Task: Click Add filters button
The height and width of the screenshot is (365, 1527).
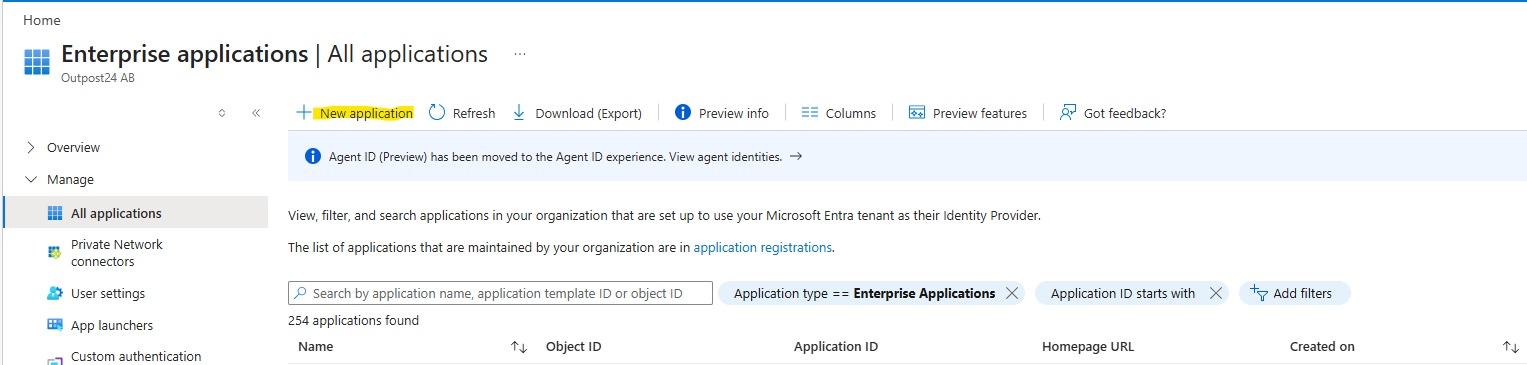Action: click(1294, 293)
